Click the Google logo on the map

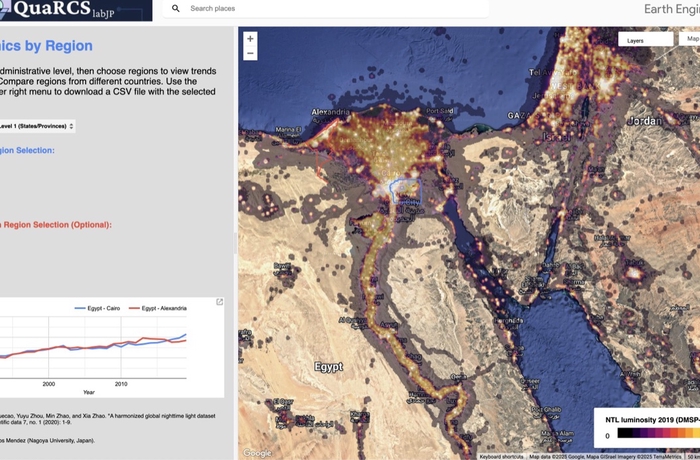(257, 452)
